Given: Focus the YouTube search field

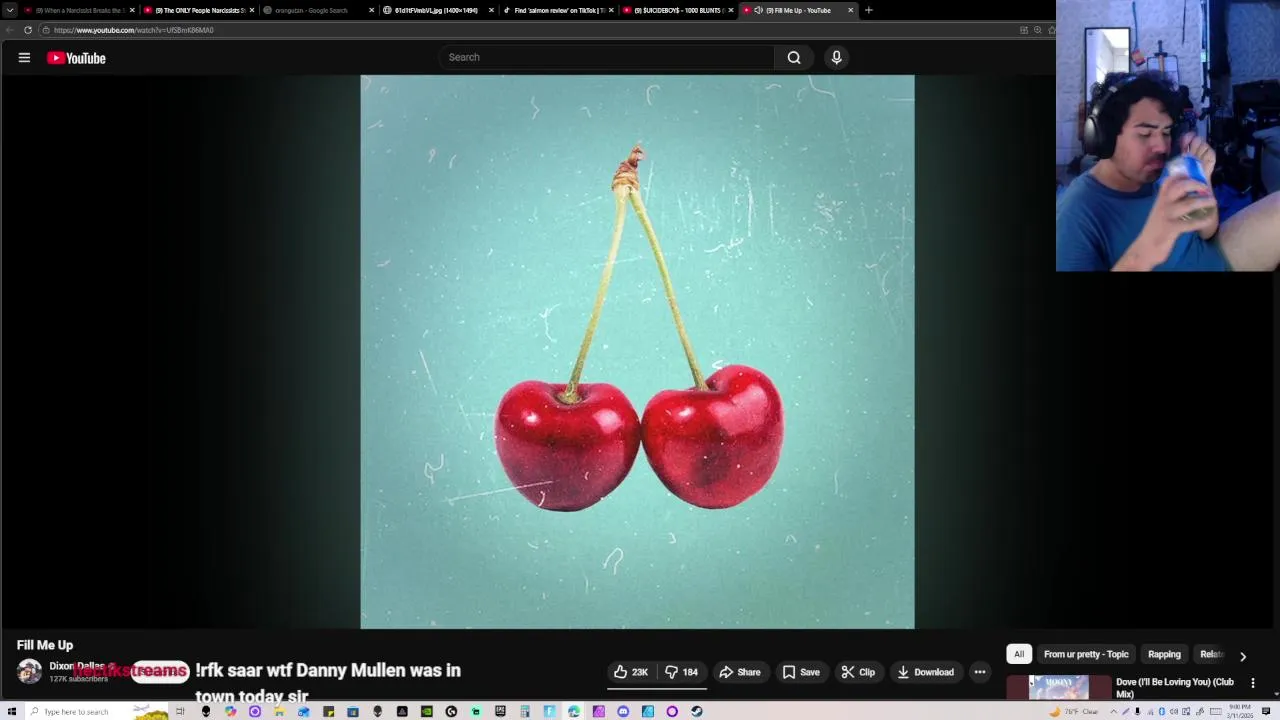Looking at the screenshot, I should point(606,57).
